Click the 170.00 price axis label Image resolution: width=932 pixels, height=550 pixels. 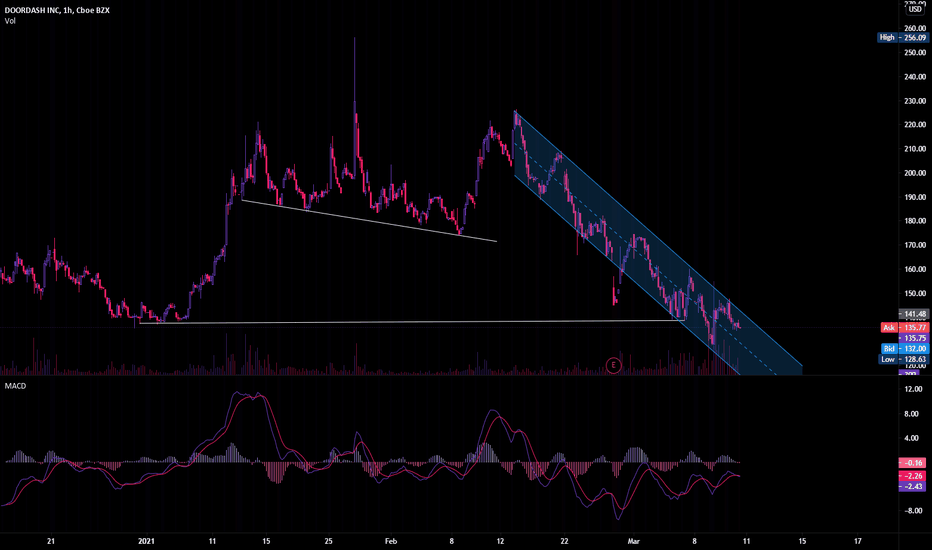[915, 245]
